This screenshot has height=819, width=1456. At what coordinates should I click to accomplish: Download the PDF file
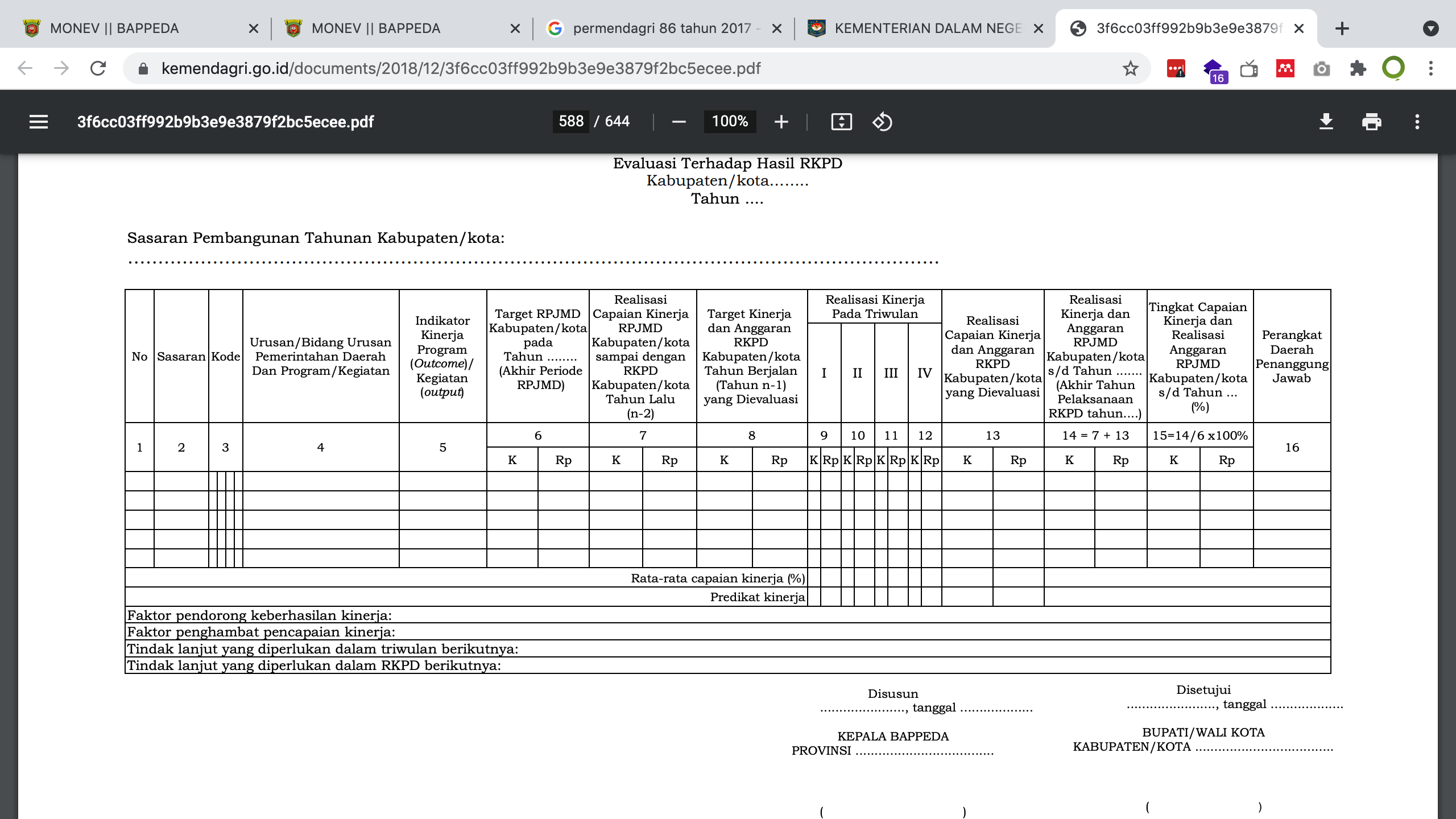pyautogui.click(x=1326, y=122)
